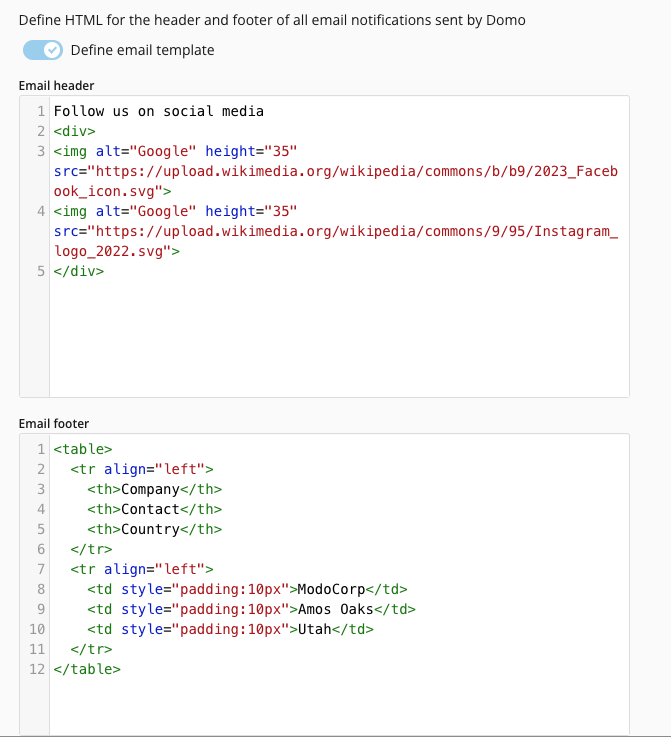Click inside the Email header code editor blank area
This screenshot has height=737, width=671.
click(338, 336)
